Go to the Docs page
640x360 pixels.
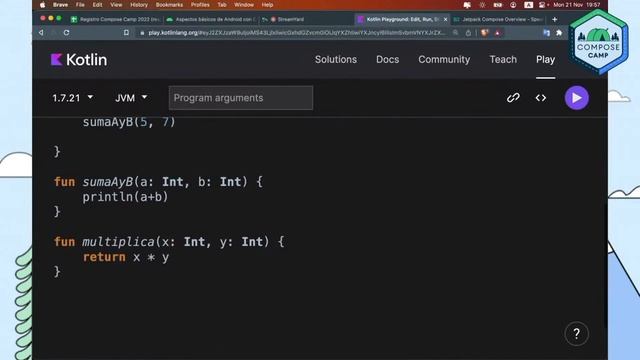click(x=387, y=60)
